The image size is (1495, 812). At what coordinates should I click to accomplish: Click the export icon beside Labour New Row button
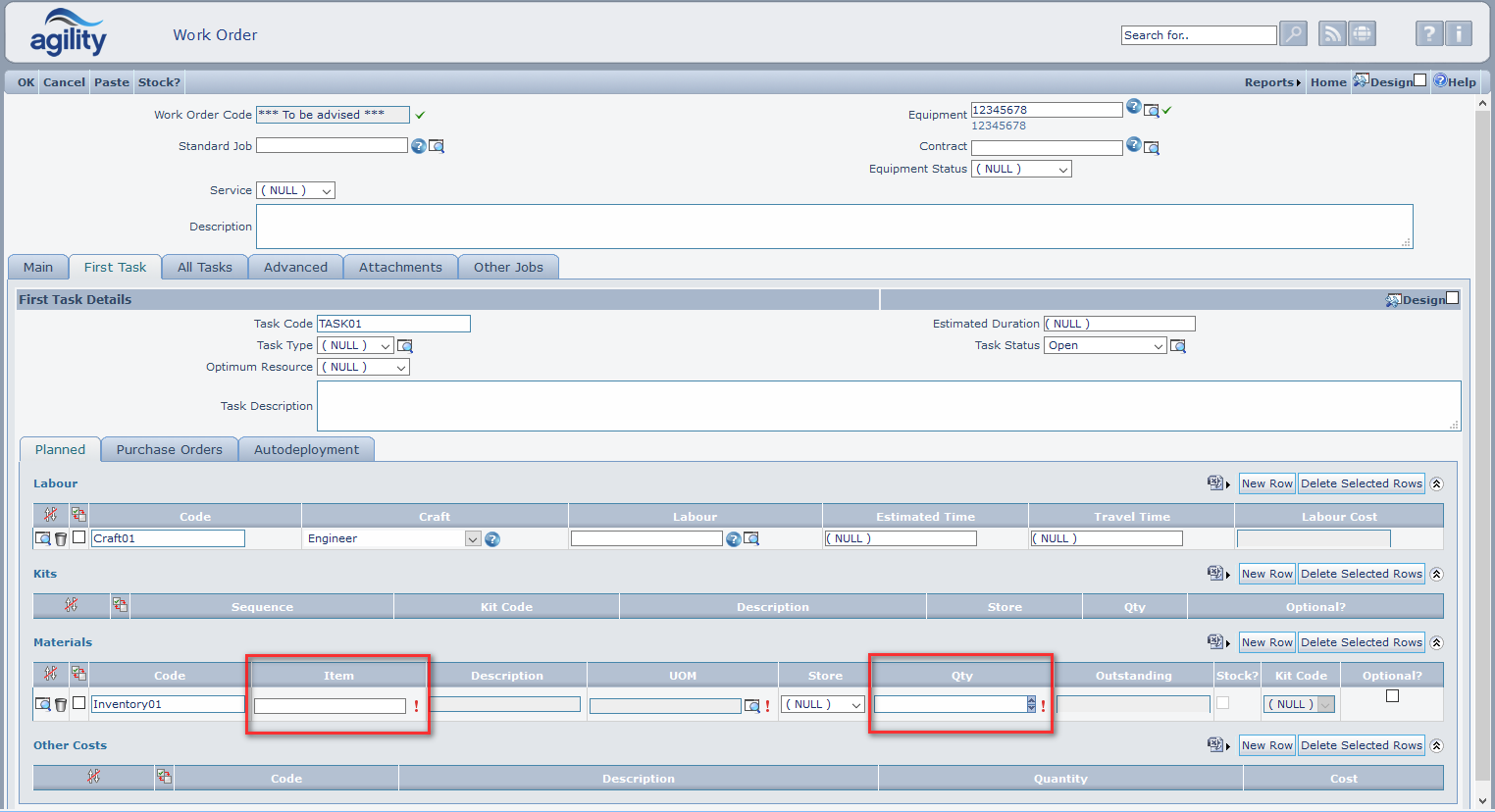[1214, 482]
